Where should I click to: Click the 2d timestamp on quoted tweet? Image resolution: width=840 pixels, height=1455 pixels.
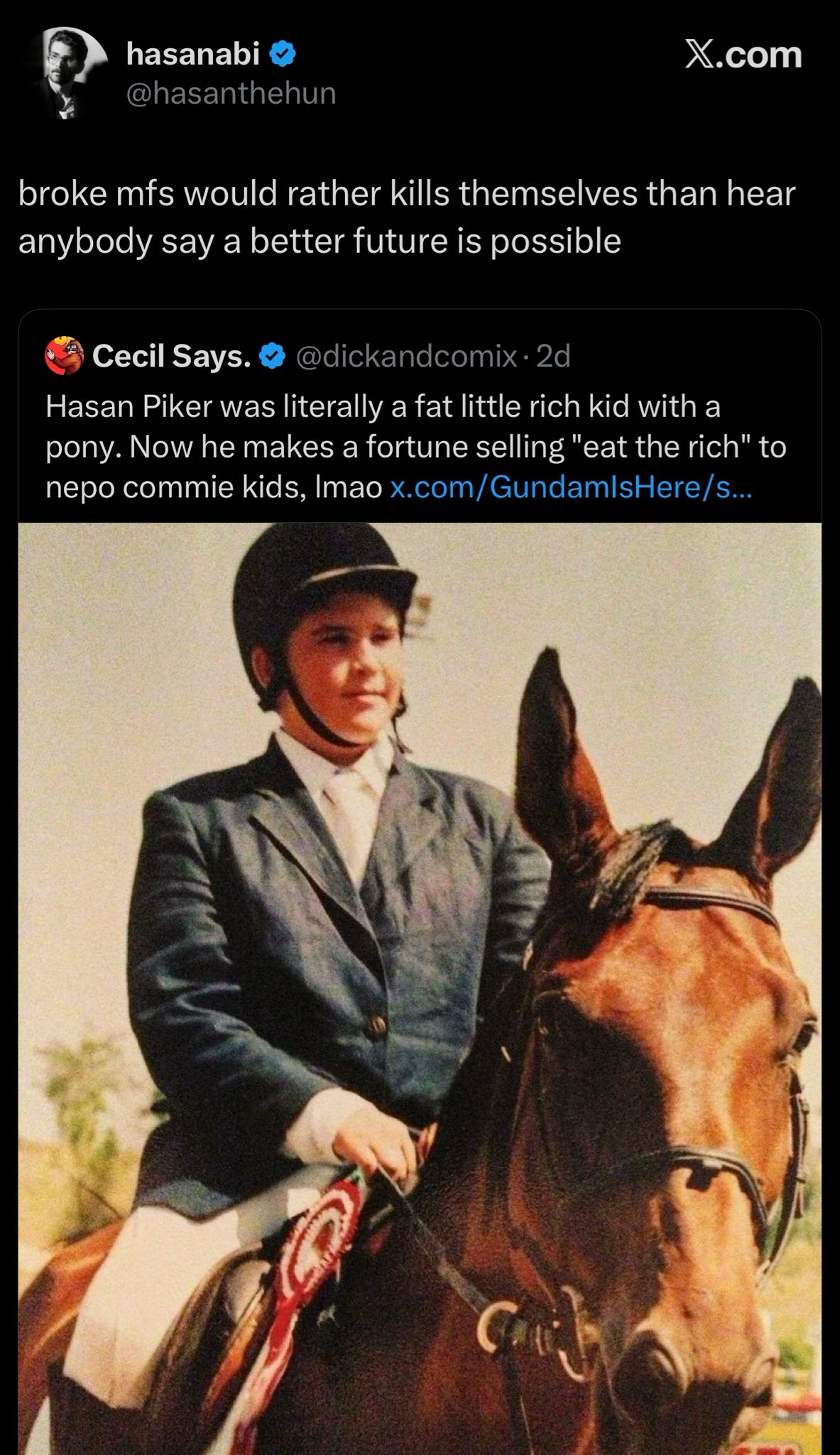tap(553, 356)
